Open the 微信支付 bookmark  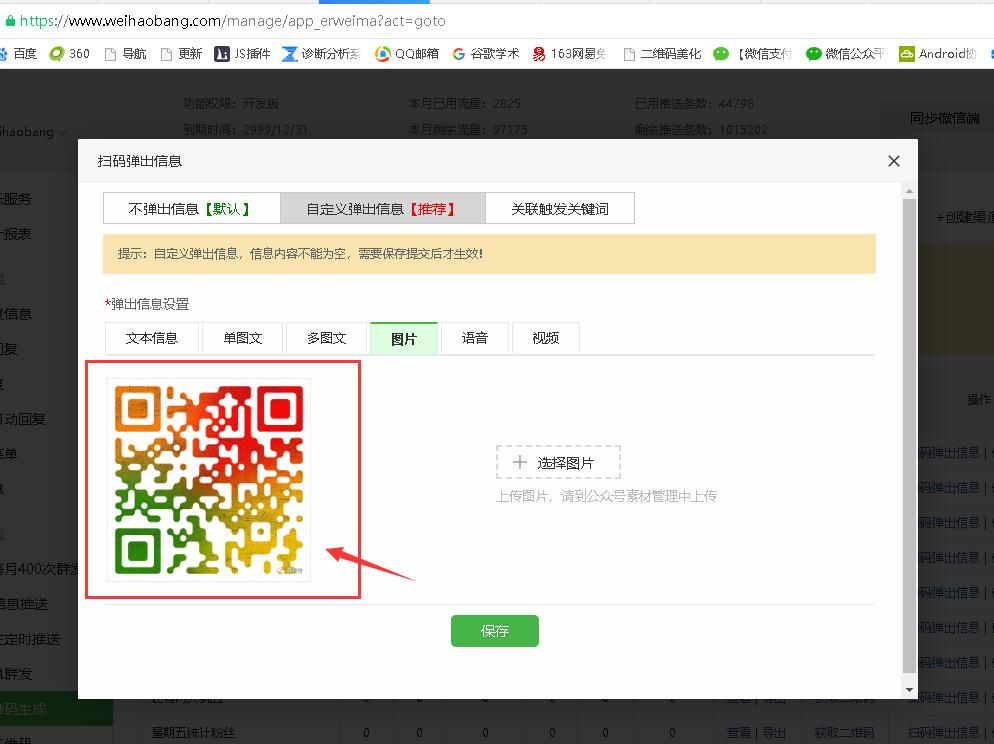point(752,54)
